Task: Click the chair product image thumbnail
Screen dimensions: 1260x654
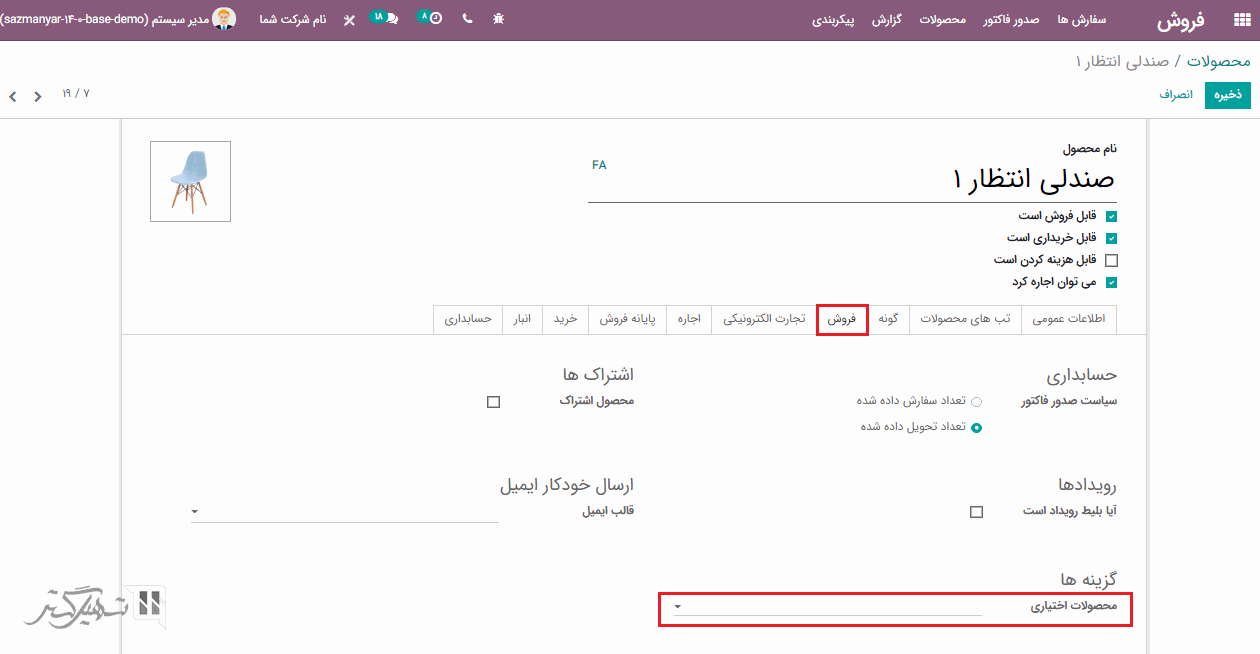Action: [190, 181]
